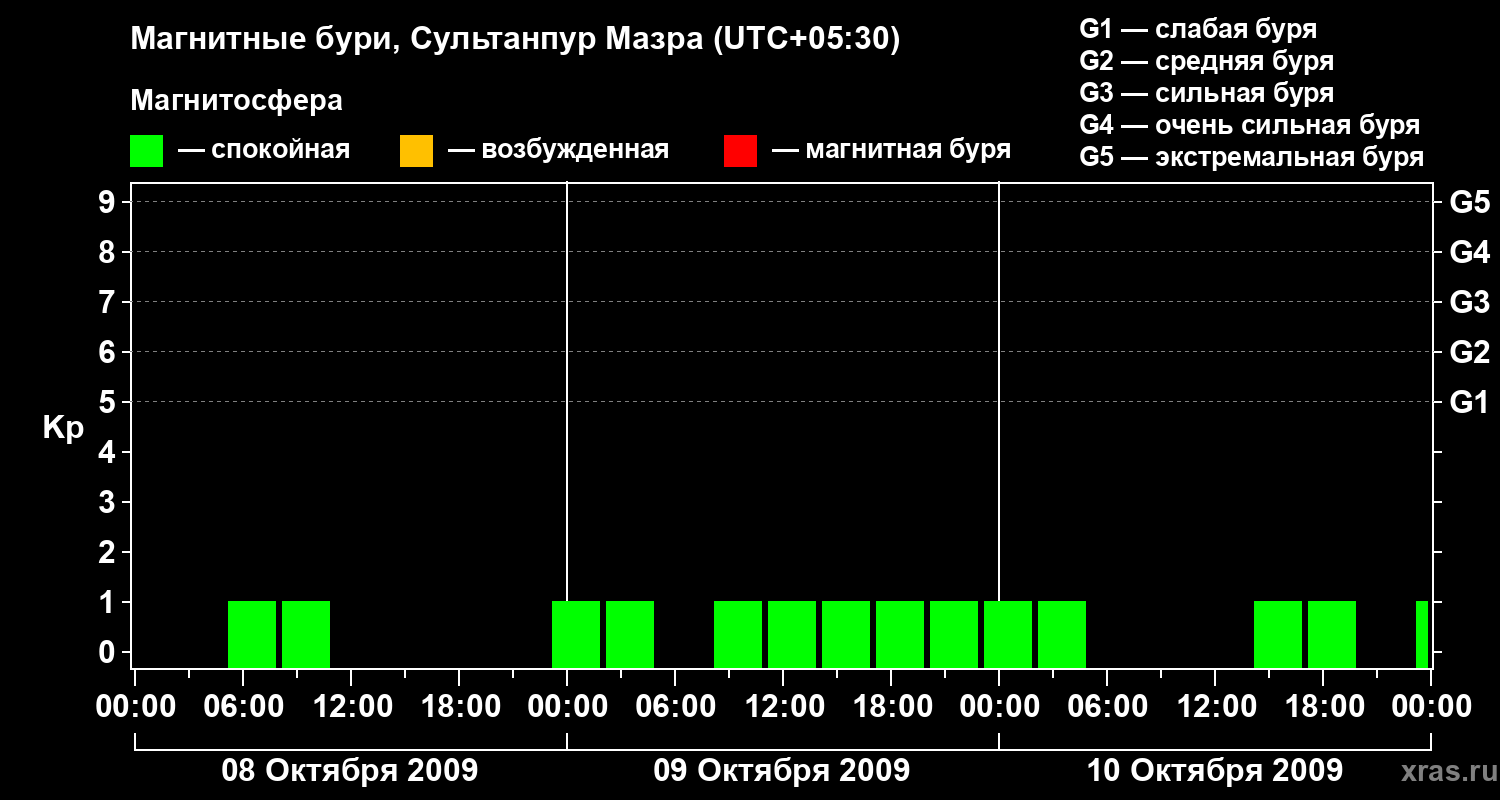Select the '10 Октября 2009' date label
The width and height of the screenshot is (1500, 800).
tap(1214, 771)
